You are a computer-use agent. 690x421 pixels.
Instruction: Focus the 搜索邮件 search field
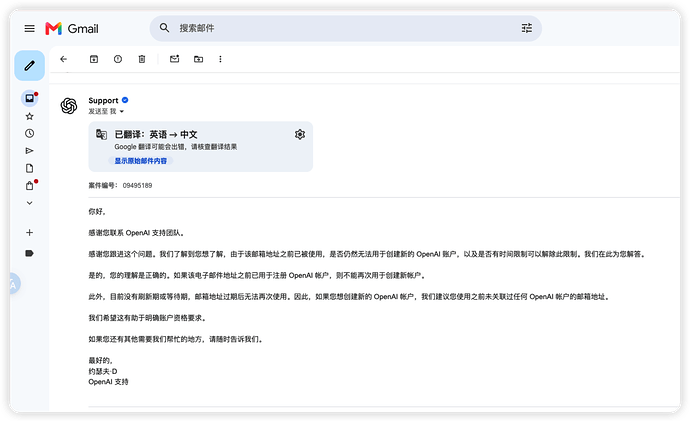(345, 28)
